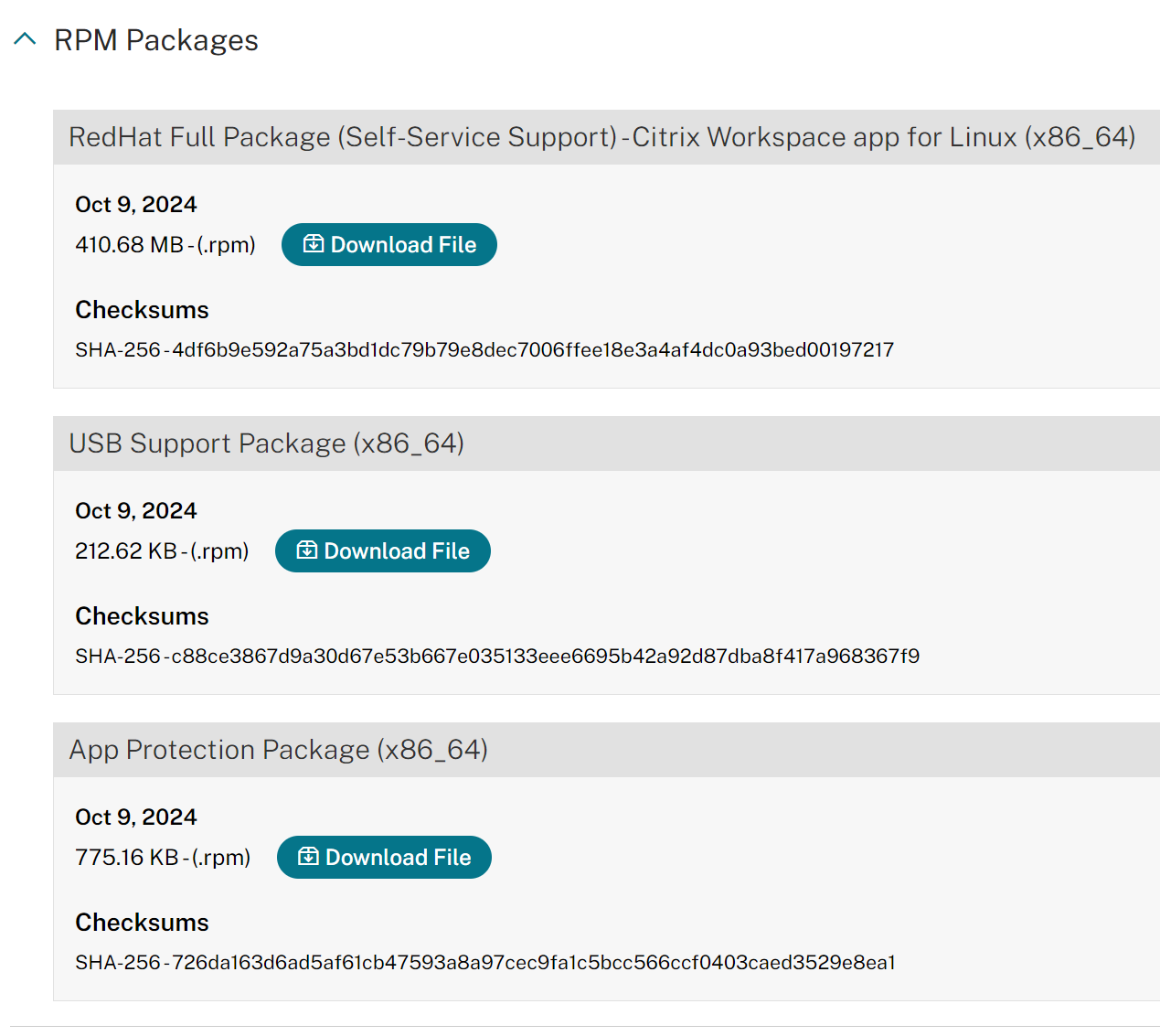Select the App Protection Package (x86_64) header
1160x1036 pixels.
tap(279, 750)
